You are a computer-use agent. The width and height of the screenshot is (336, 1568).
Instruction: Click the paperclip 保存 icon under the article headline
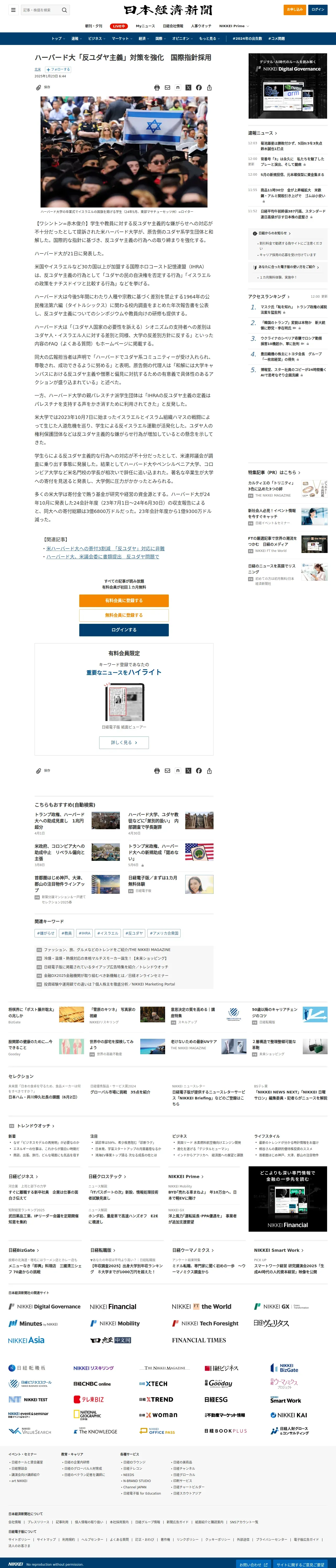pyautogui.click(x=38, y=88)
